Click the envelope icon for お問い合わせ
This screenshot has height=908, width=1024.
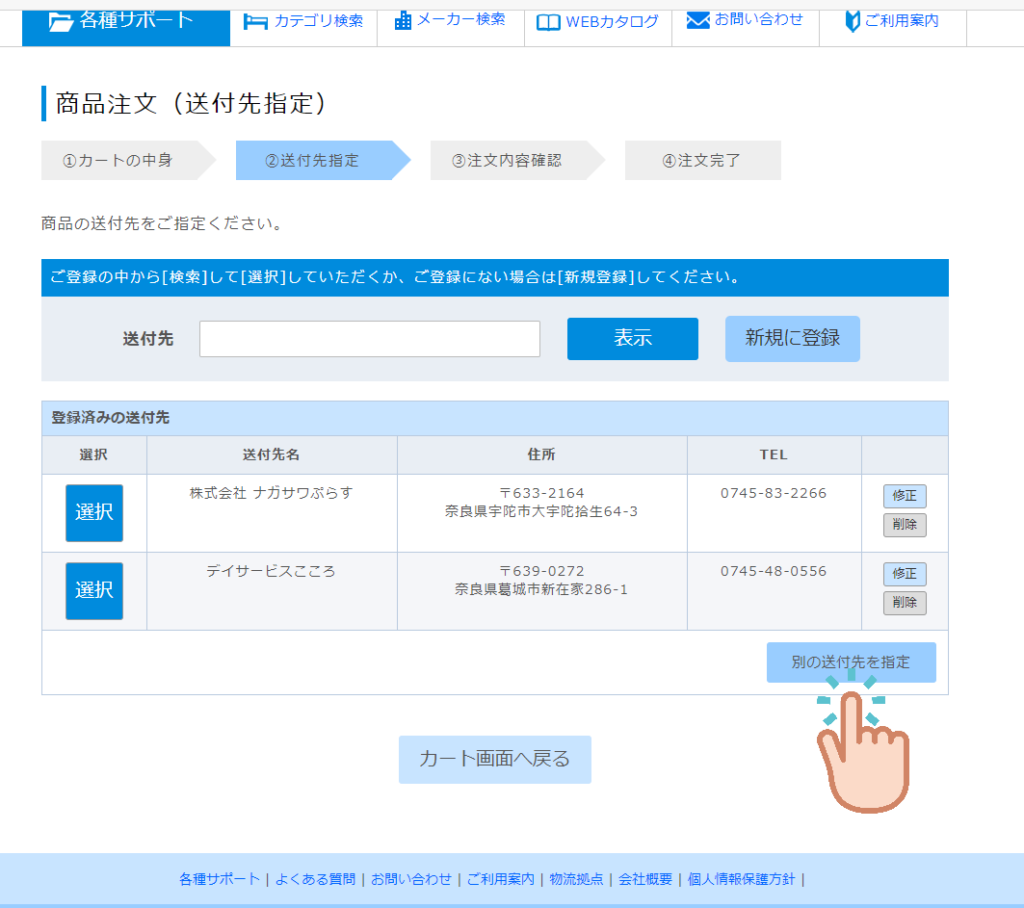pos(698,20)
